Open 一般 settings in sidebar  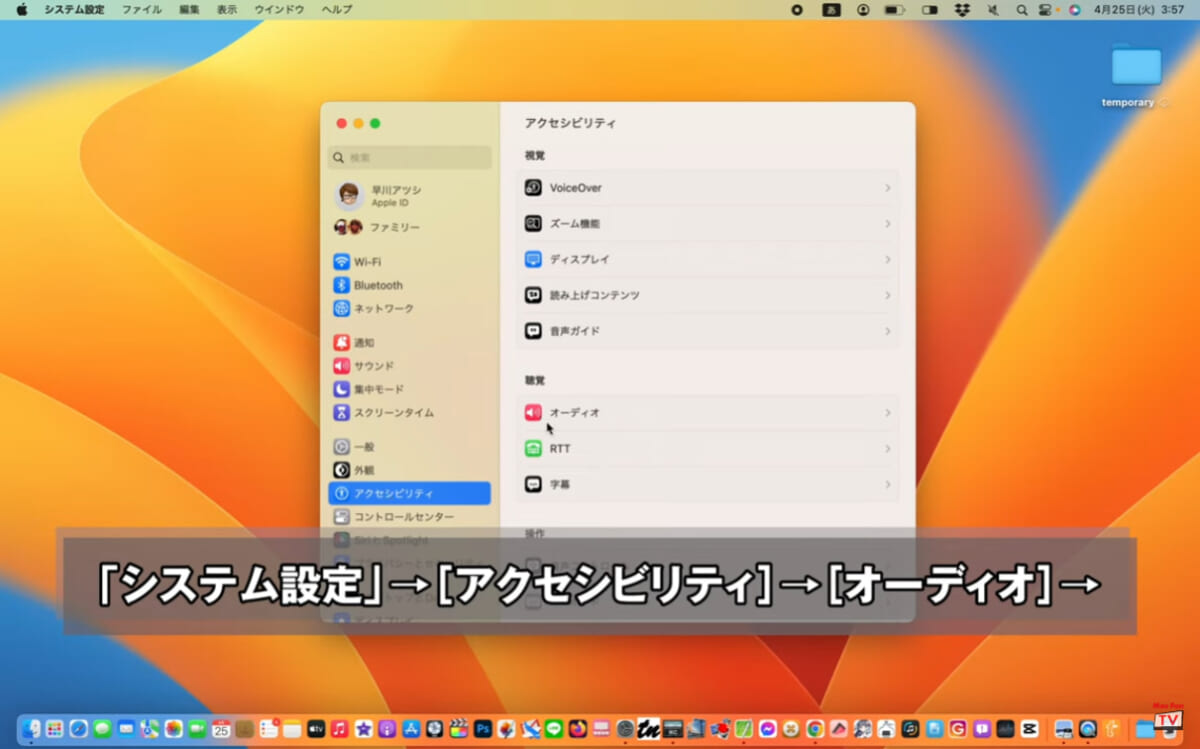pos(410,447)
